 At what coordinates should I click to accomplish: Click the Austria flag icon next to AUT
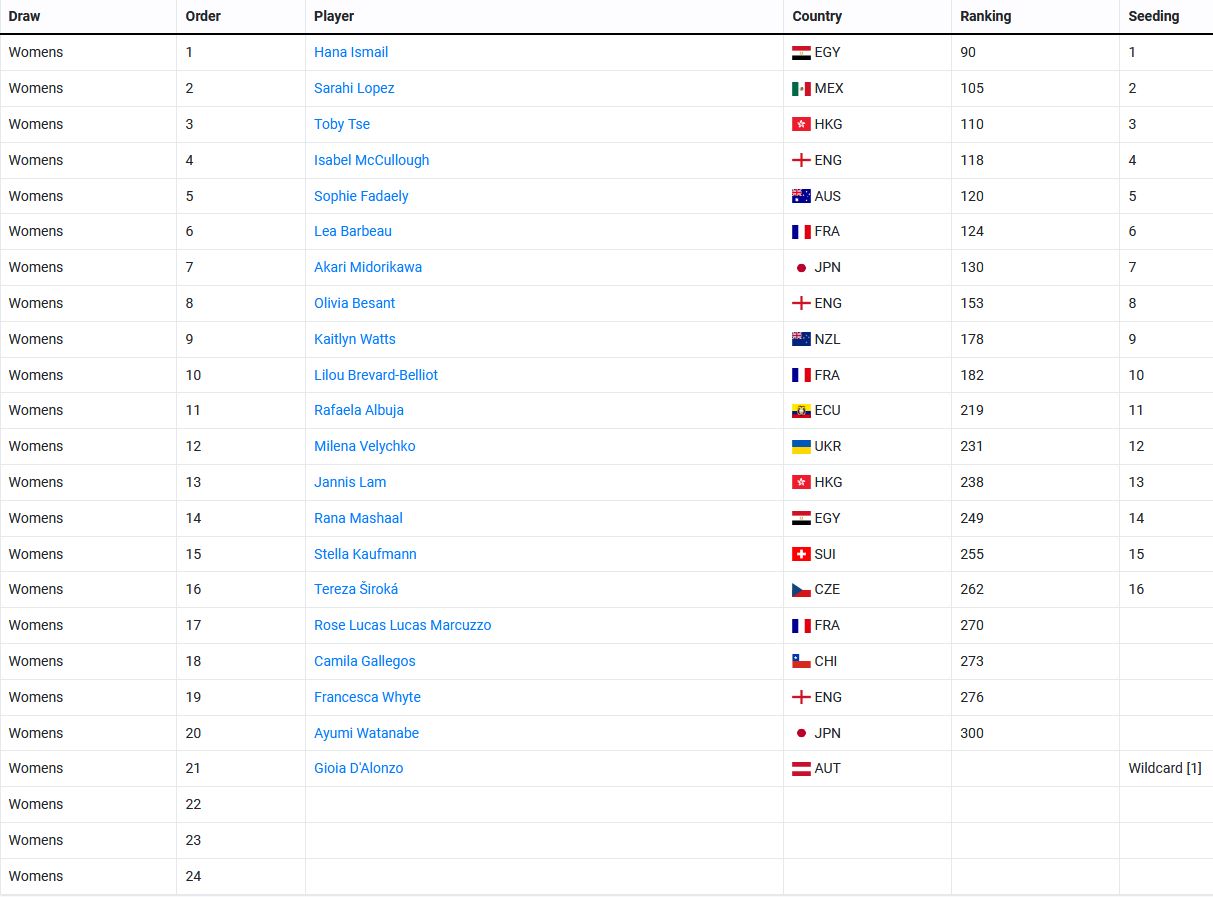[x=801, y=769]
